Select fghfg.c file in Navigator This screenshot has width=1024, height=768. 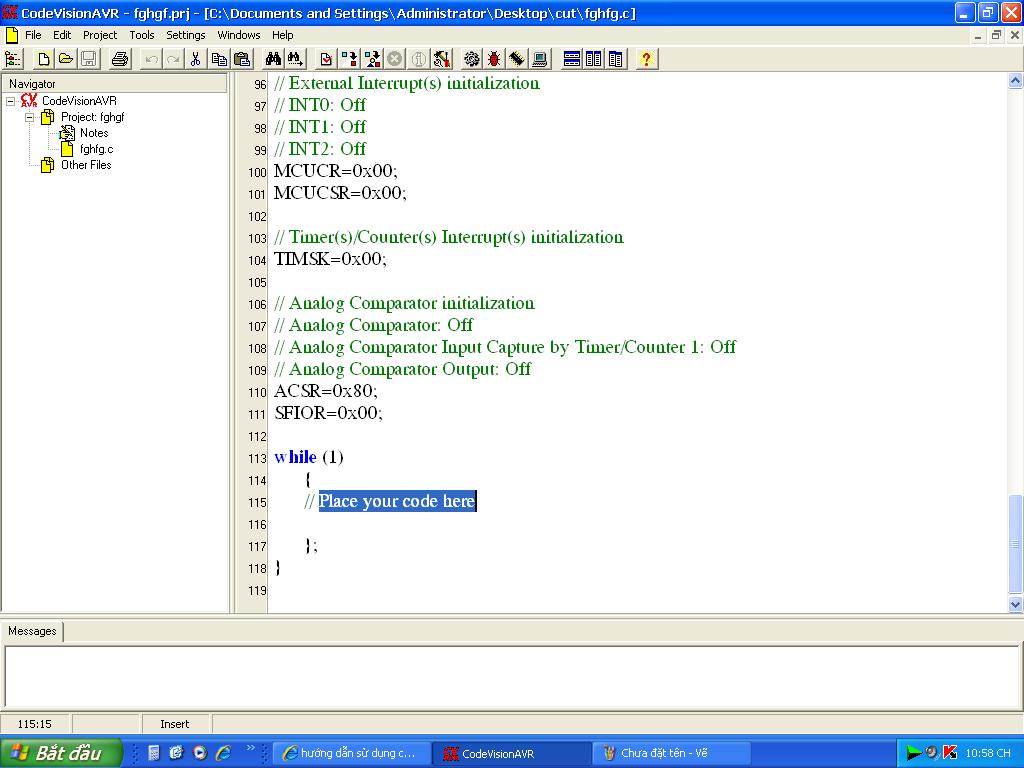[97, 150]
